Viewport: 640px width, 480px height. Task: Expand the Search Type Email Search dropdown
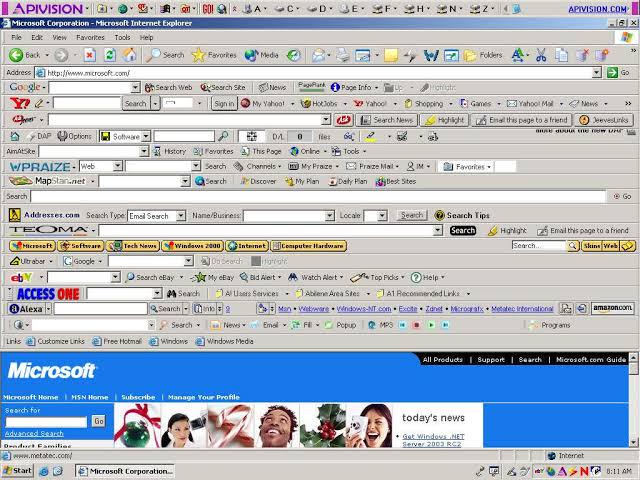(x=178, y=215)
